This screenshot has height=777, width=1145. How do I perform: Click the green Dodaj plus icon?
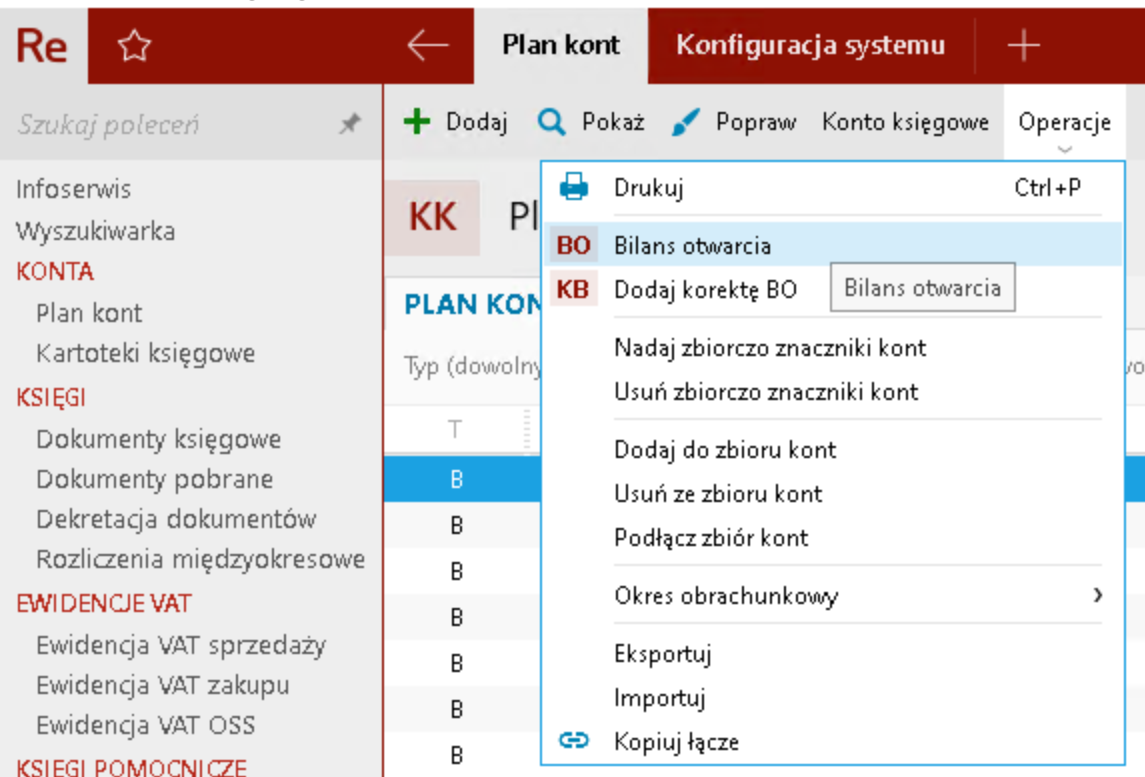point(416,122)
